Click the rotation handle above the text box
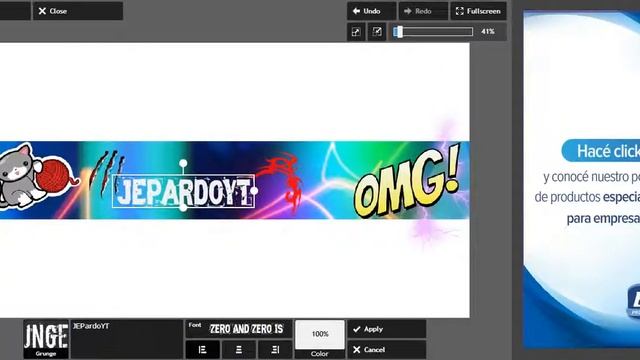The height and width of the screenshot is (360, 640). click(x=183, y=163)
